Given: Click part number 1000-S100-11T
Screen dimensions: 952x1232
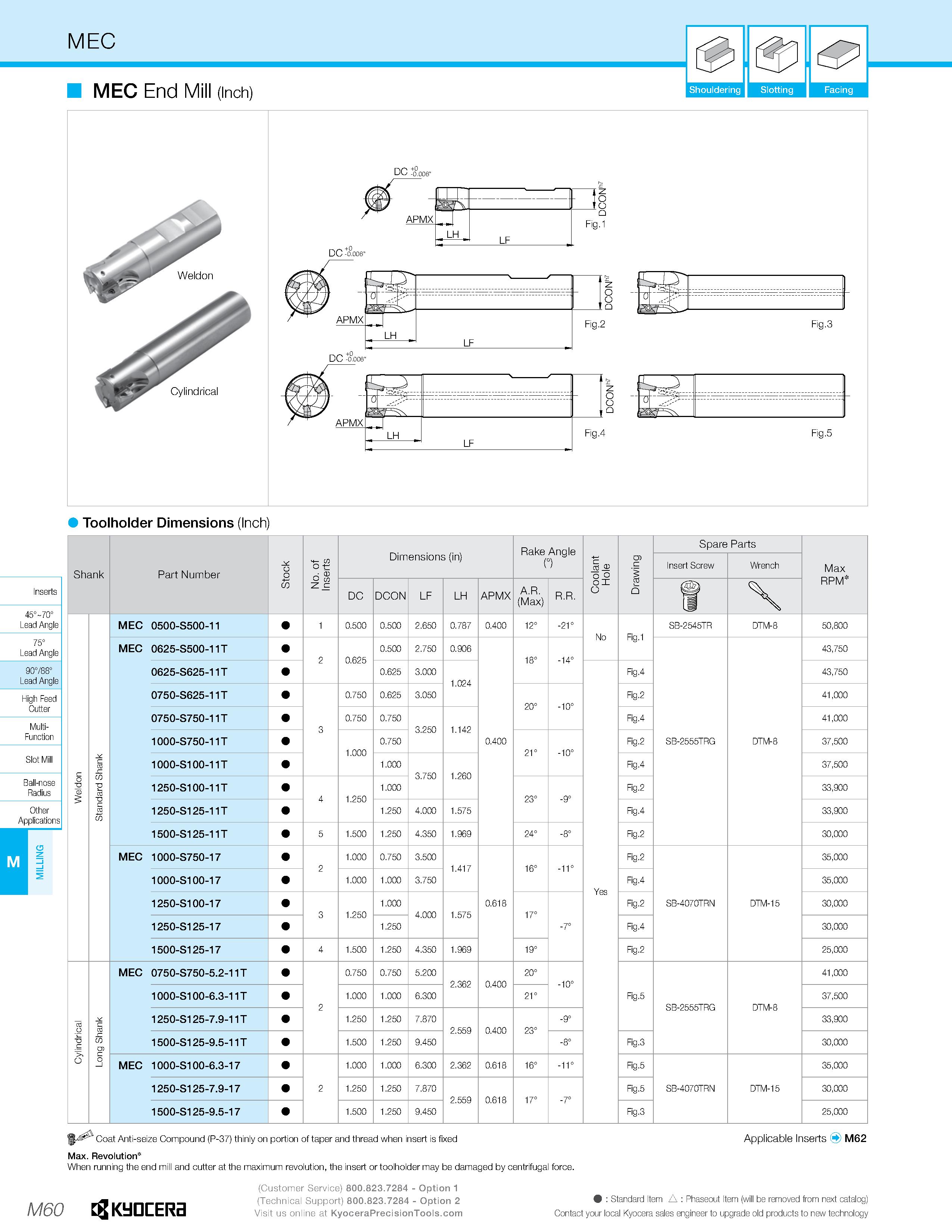Looking at the screenshot, I should [189, 764].
